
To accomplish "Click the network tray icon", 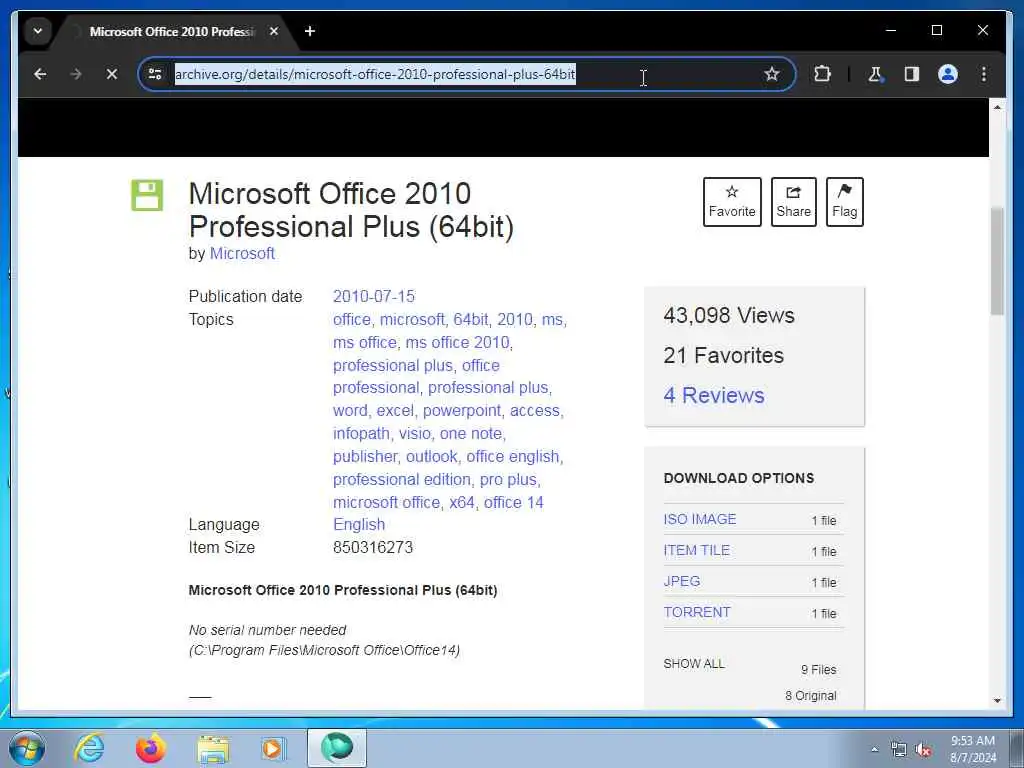I will tap(899, 750).
